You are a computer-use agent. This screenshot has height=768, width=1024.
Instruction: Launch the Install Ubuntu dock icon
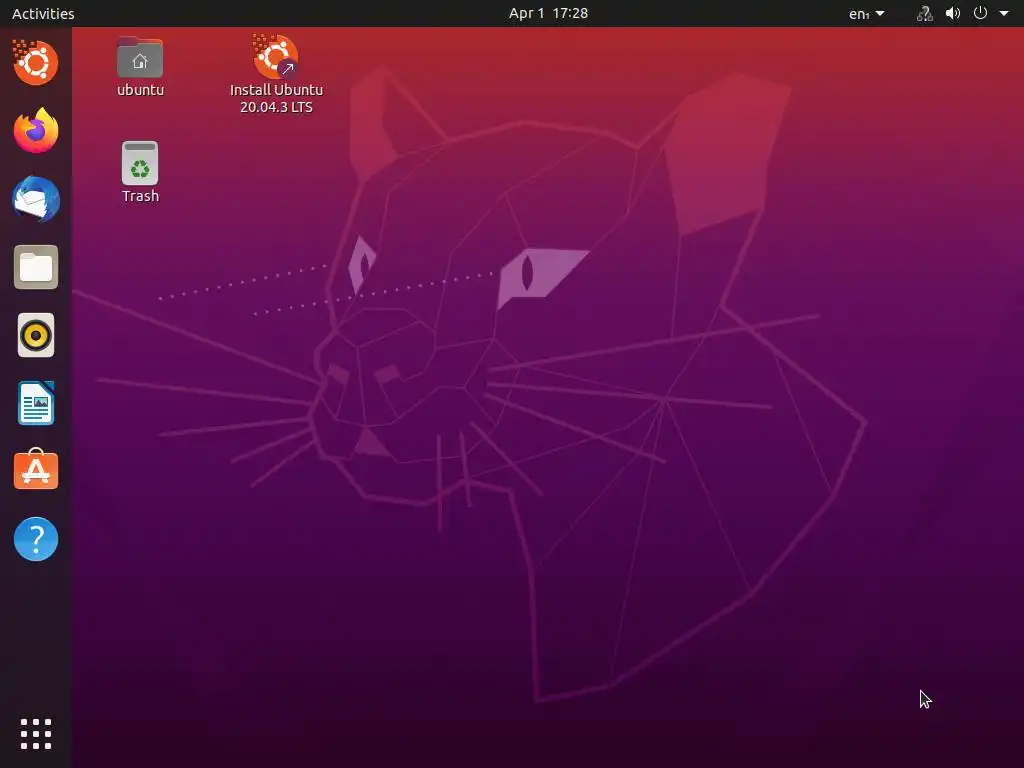(x=35, y=63)
